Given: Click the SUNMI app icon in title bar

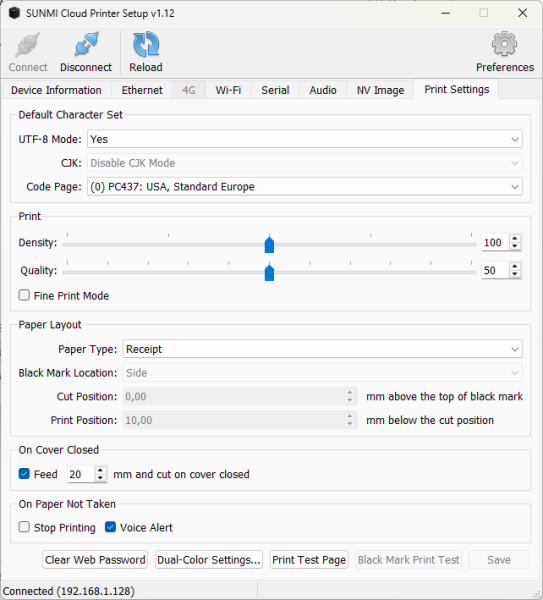Looking at the screenshot, I should pyautogui.click(x=14, y=13).
